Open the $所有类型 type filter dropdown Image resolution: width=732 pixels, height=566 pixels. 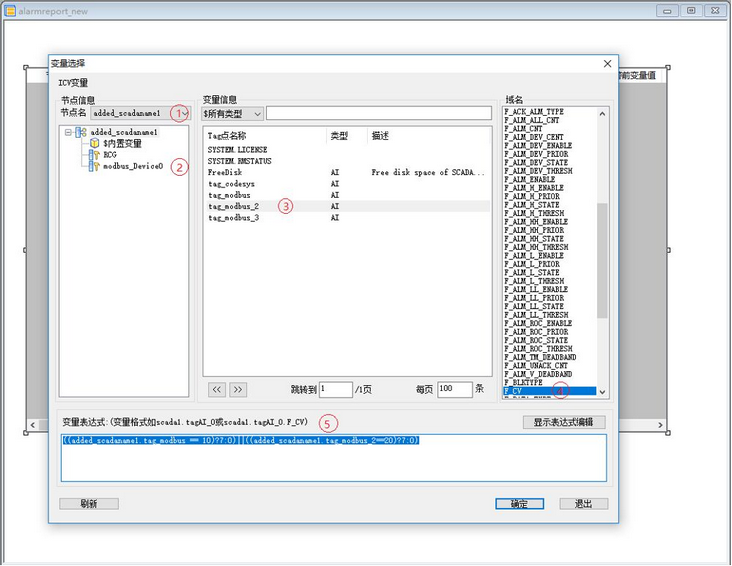[x=232, y=113]
